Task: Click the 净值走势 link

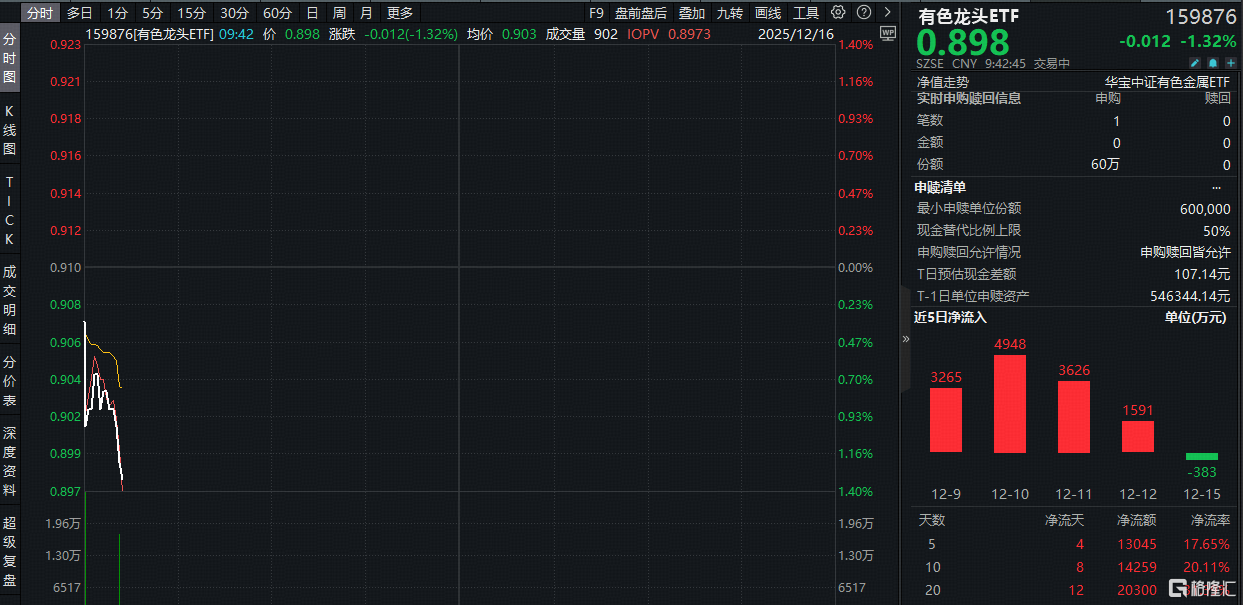Action: tap(943, 82)
